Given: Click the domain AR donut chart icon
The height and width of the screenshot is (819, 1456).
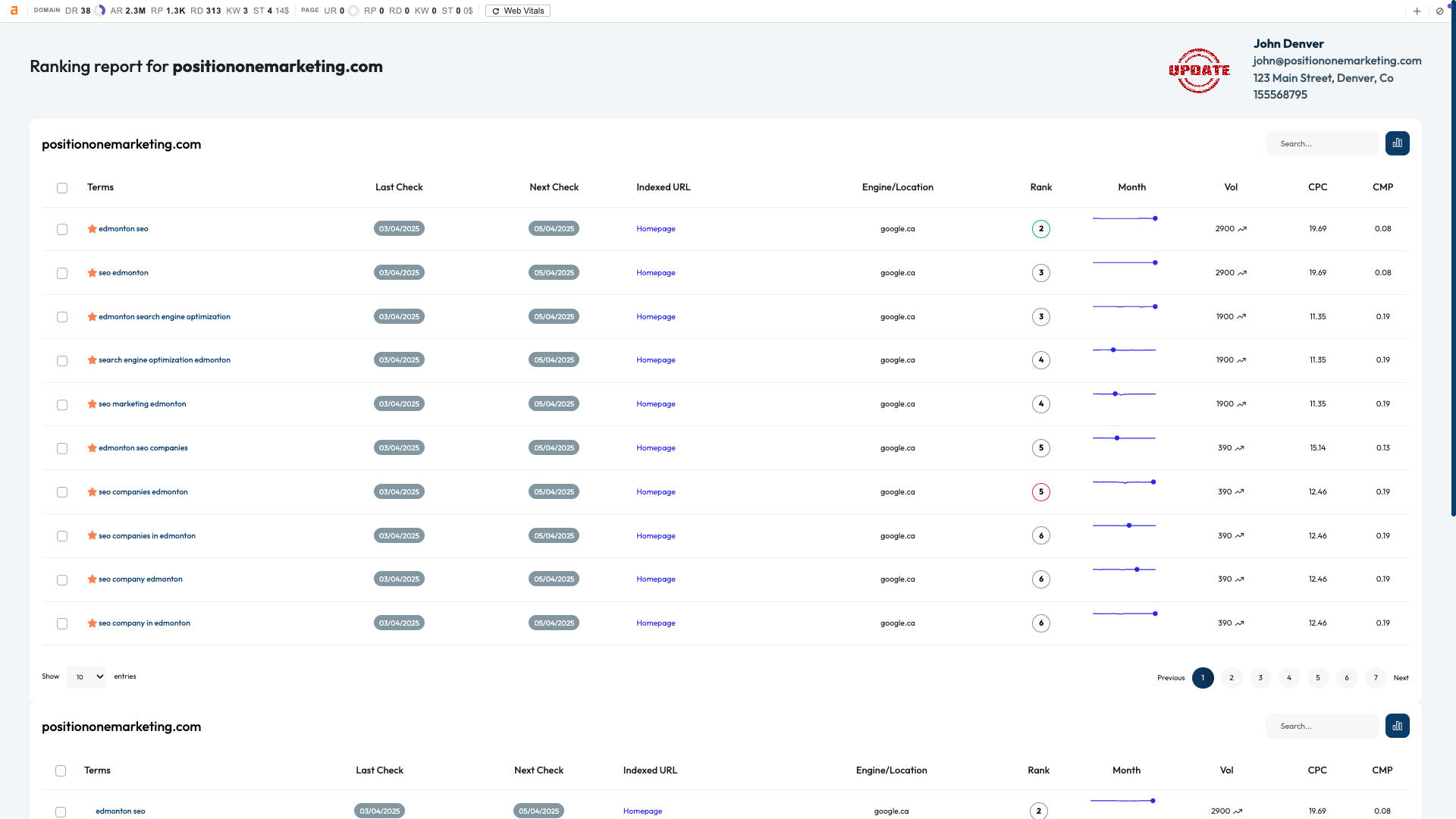Looking at the screenshot, I should (99, 11).
